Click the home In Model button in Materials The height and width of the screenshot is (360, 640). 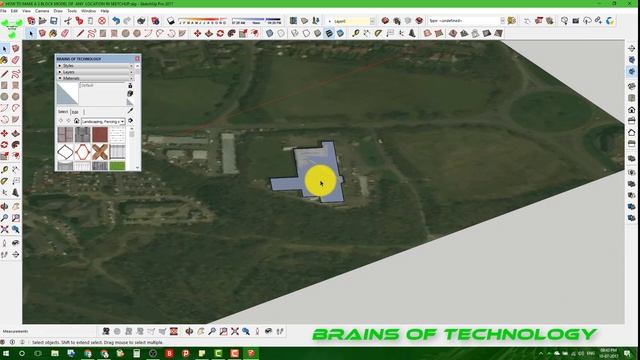76,121
